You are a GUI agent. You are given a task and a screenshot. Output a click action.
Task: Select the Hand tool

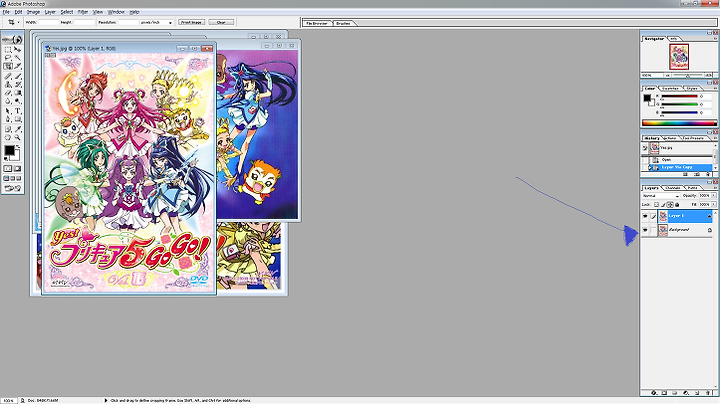8,137
